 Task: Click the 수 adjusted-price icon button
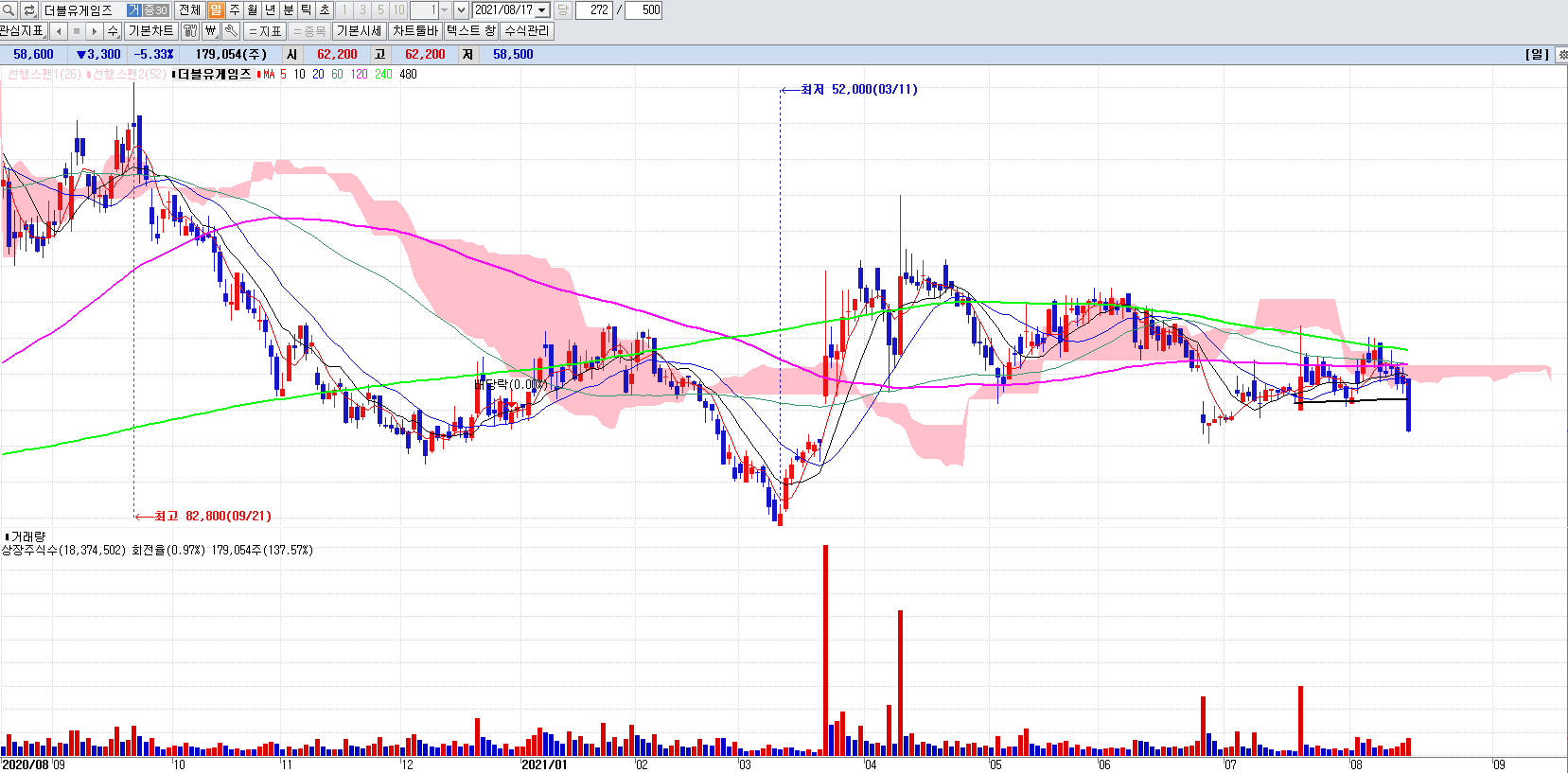113,31
